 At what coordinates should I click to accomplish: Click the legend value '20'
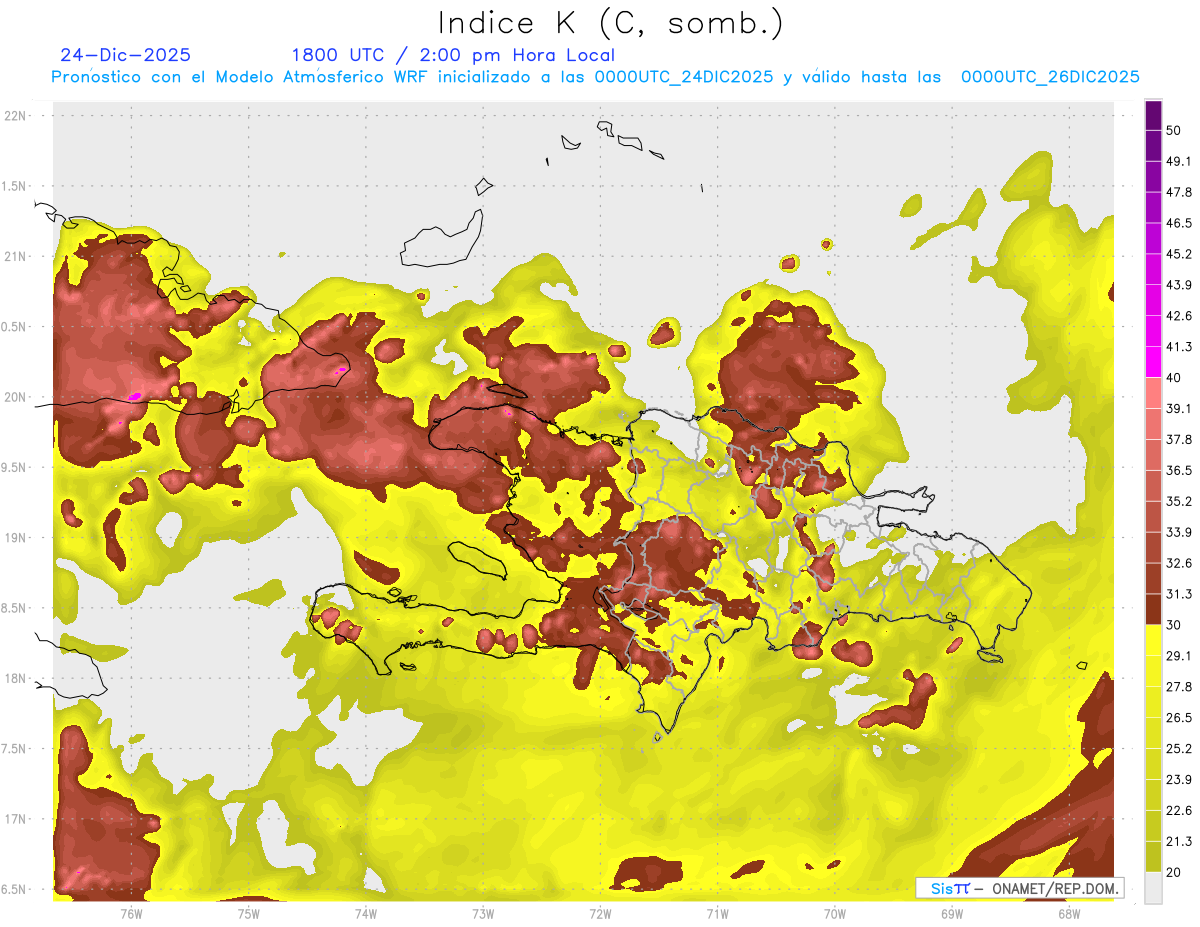[1174, 872]
